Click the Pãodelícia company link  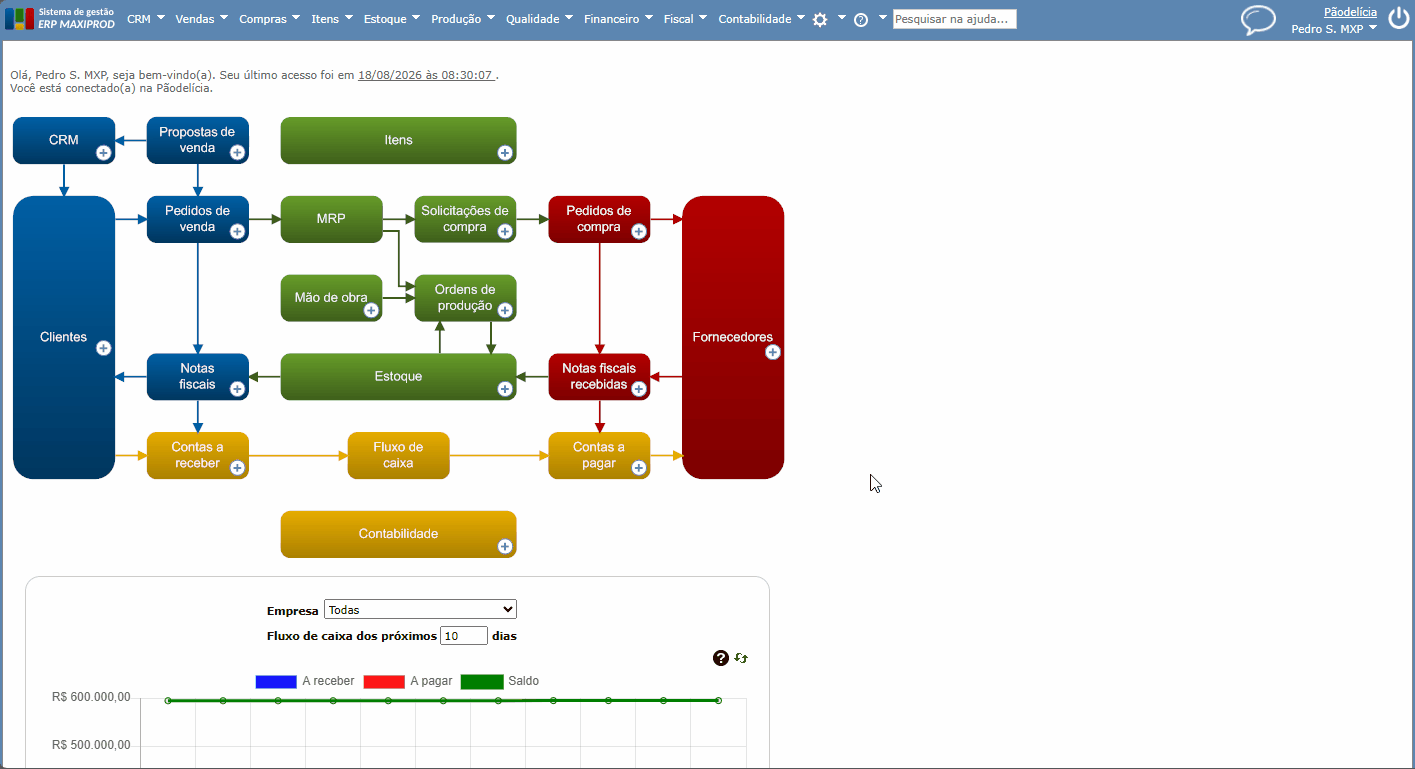click(x=1350, y=12)
